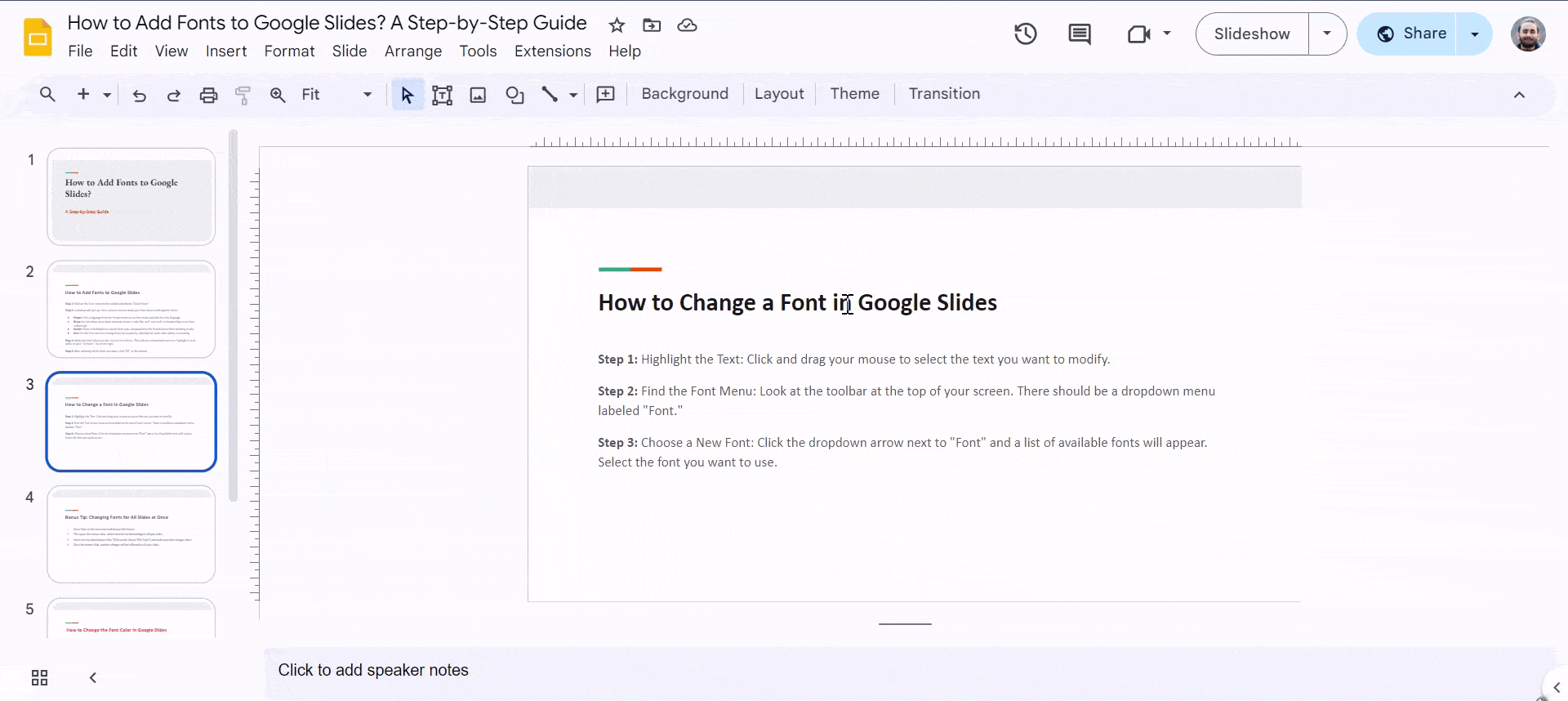This screenshot has height=701, width=1568.
Task: Expand the Fit zoom dropdown
Action: (367, 95)
